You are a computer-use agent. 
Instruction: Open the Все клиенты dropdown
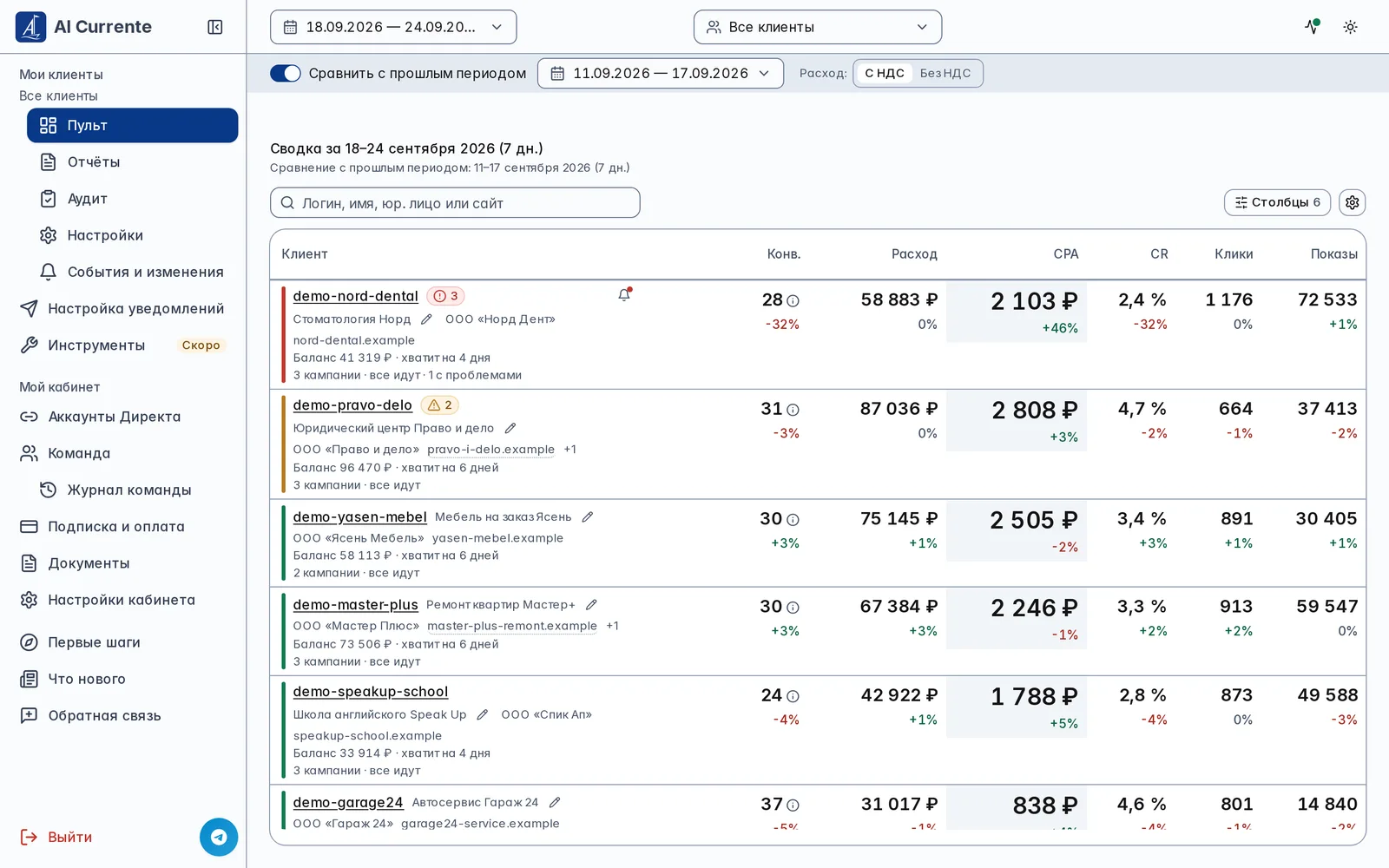click(818, 27)
